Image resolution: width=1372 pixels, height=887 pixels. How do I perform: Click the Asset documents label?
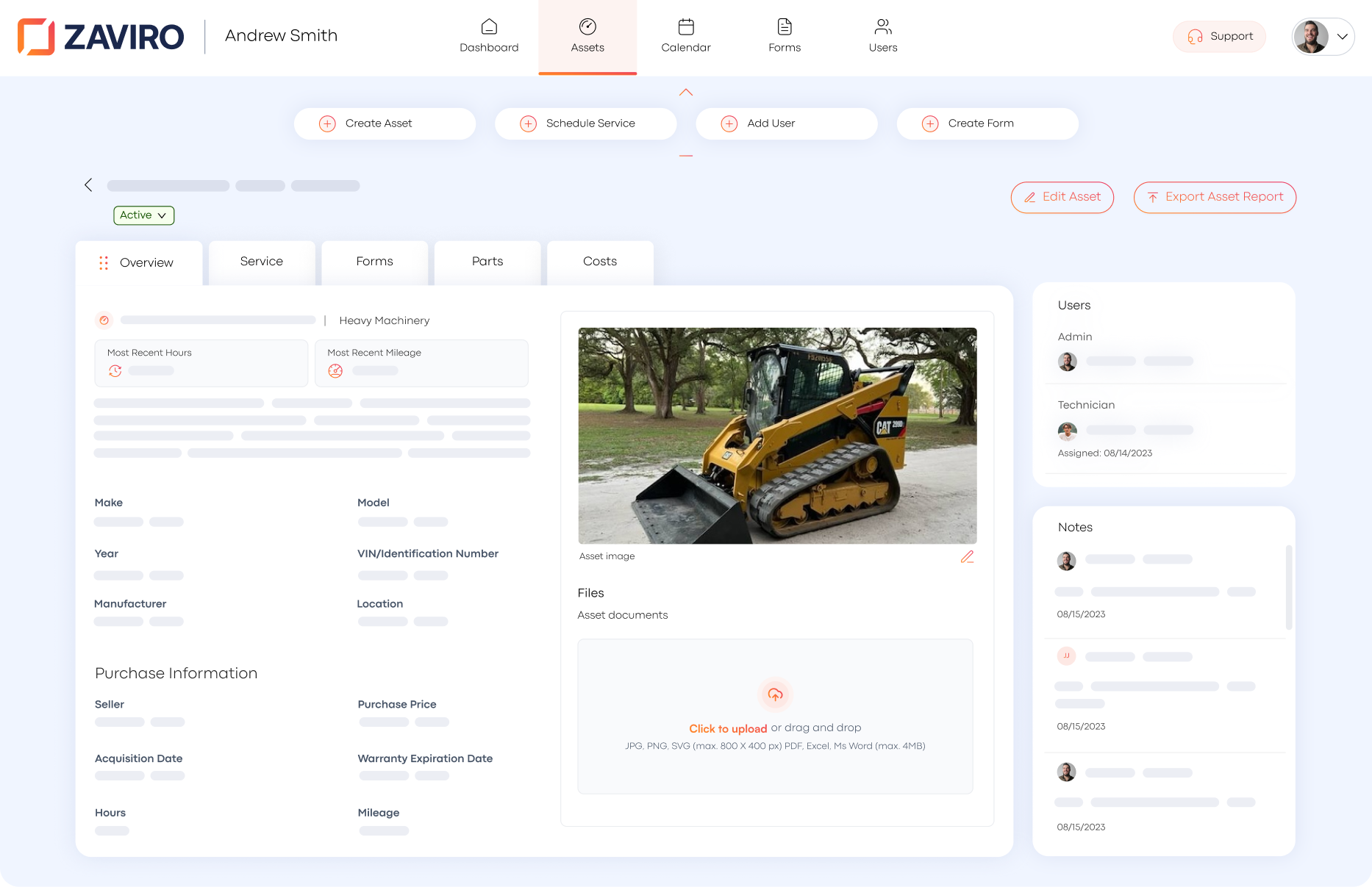623,615
